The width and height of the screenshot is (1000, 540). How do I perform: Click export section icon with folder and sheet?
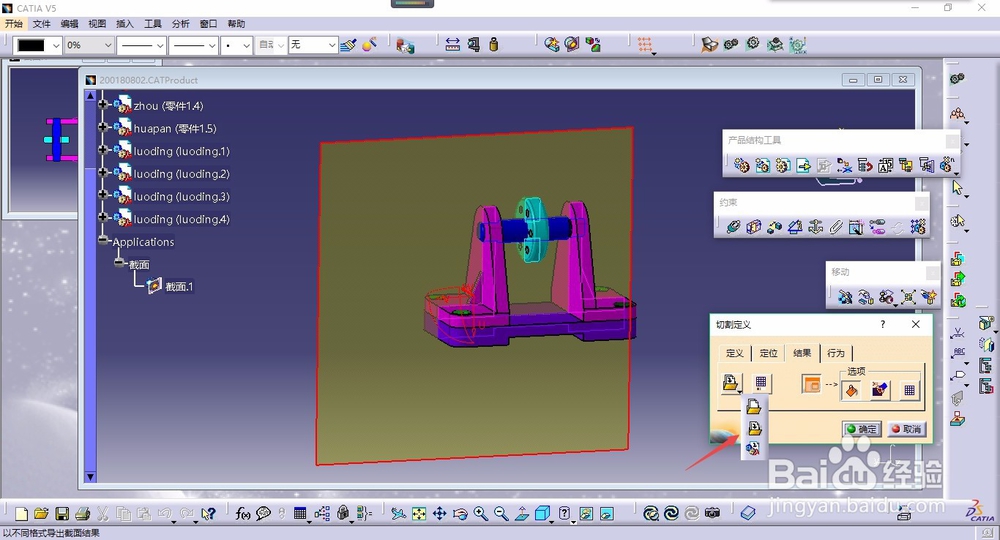tap(731, 383)
